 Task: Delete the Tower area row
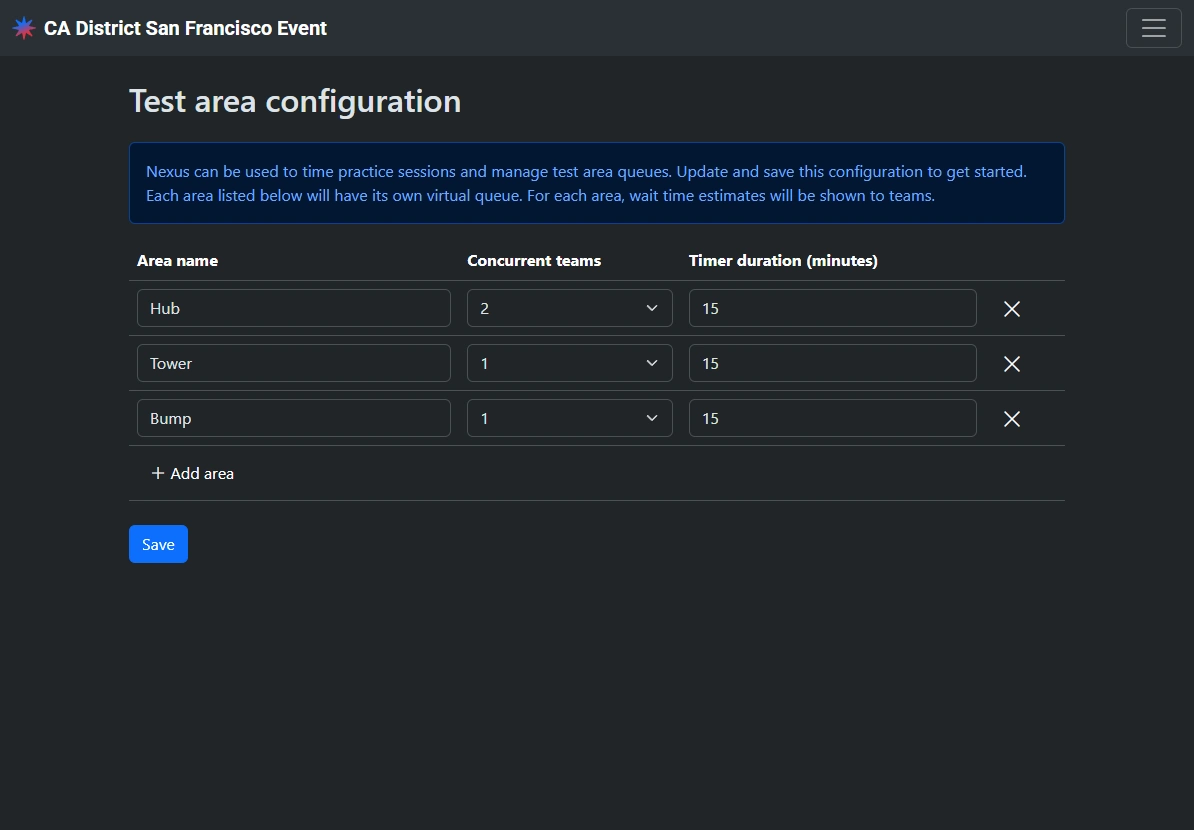point(1011,364)
